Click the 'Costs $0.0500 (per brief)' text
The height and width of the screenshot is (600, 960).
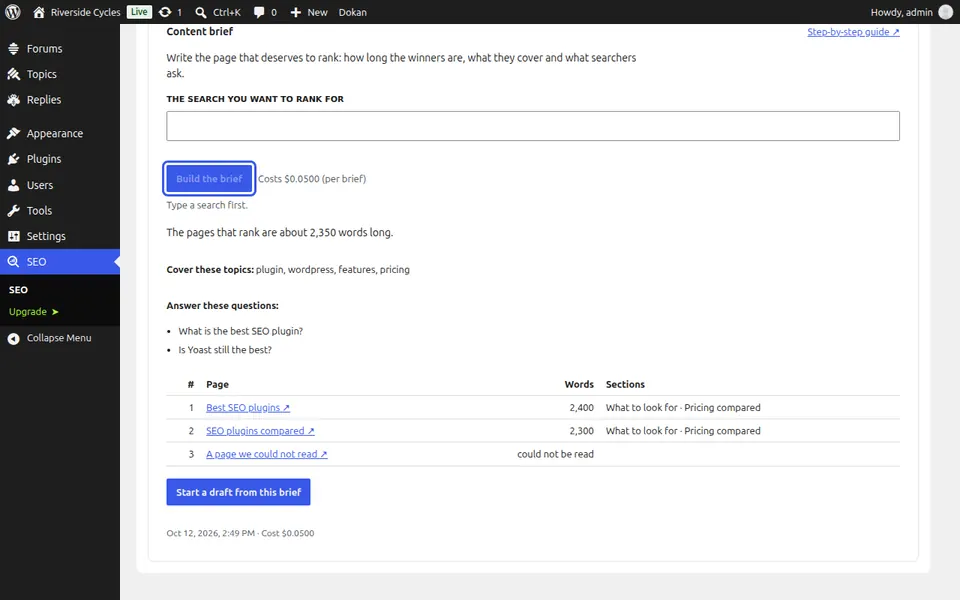tap(312, 179)
